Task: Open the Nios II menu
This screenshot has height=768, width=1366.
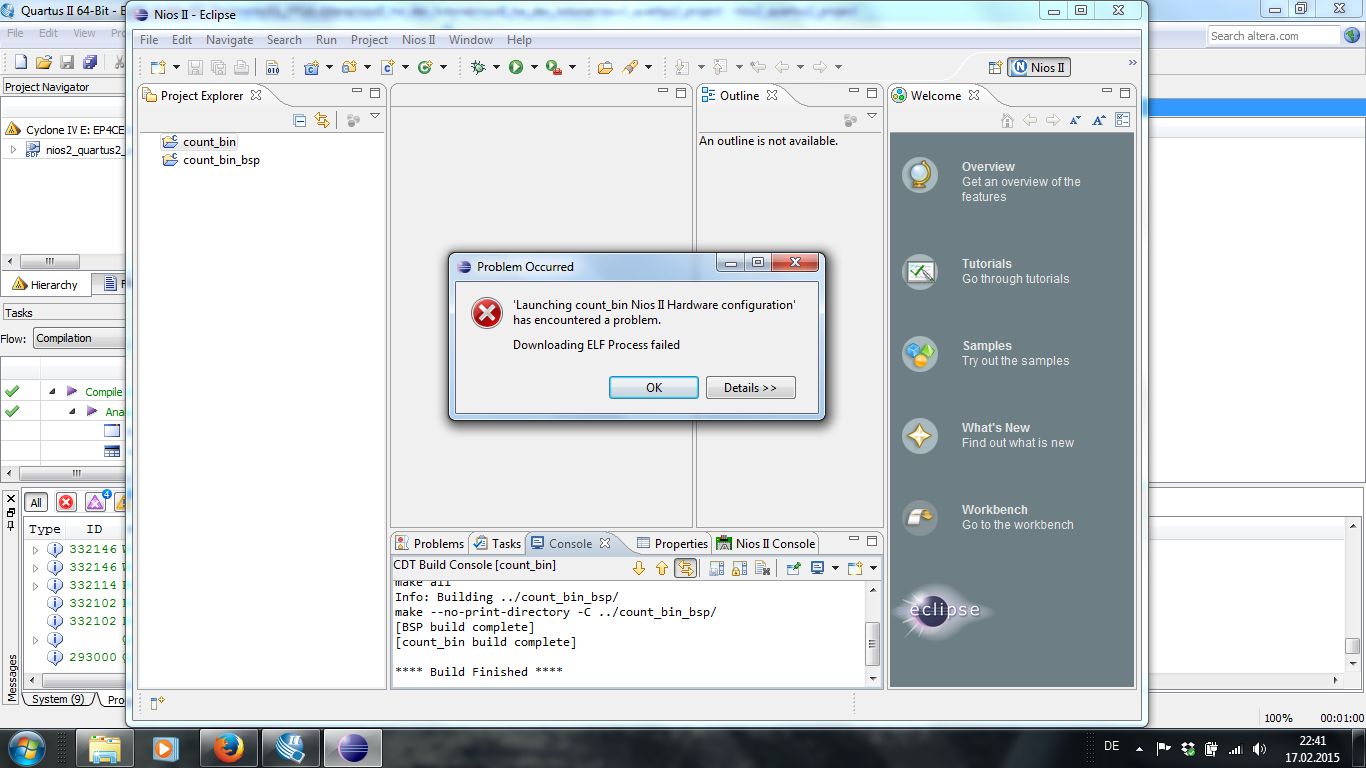Action: click(x=418, y=40)
